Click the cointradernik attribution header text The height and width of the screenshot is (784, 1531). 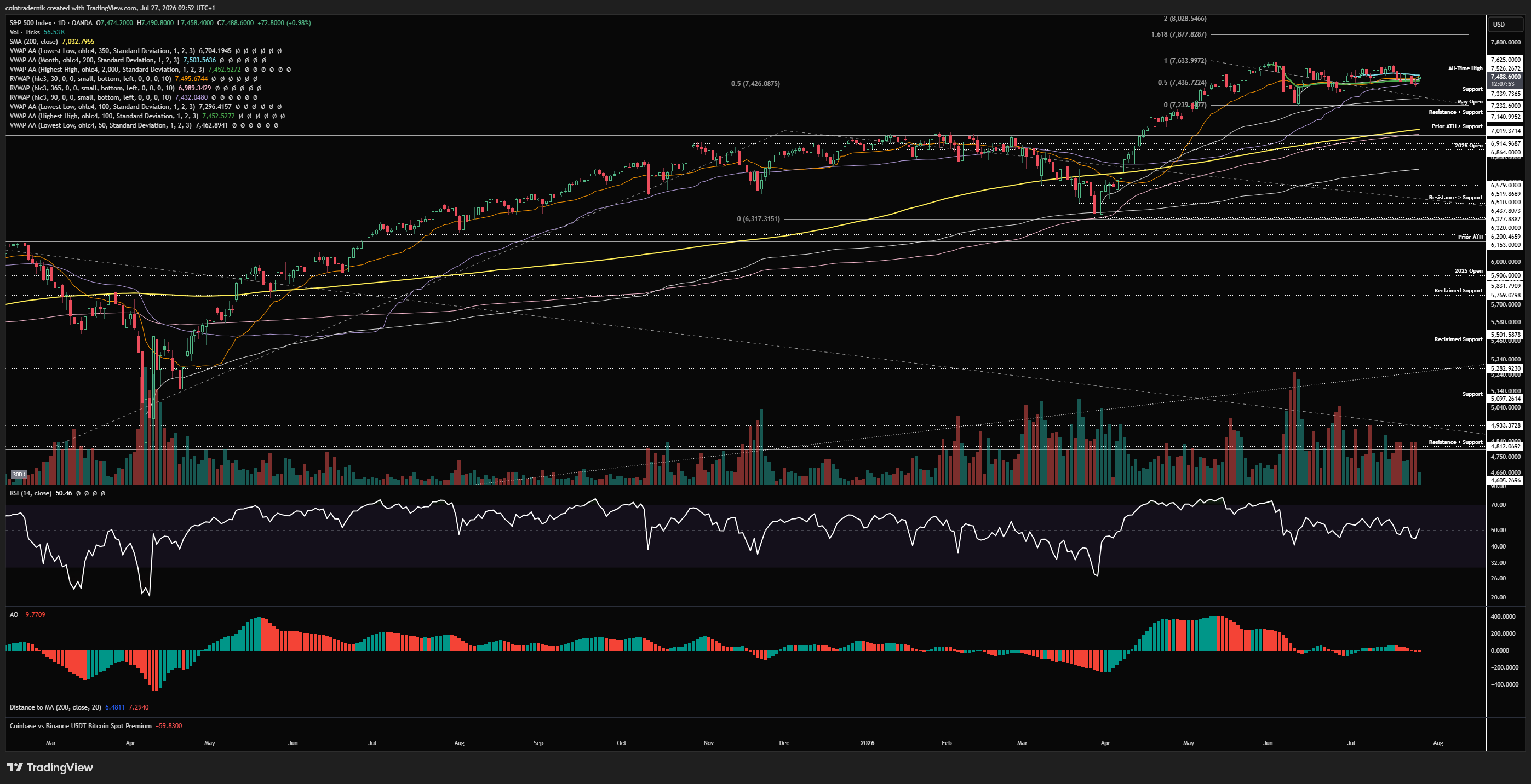pyautogui.click(x=110, y=8)
